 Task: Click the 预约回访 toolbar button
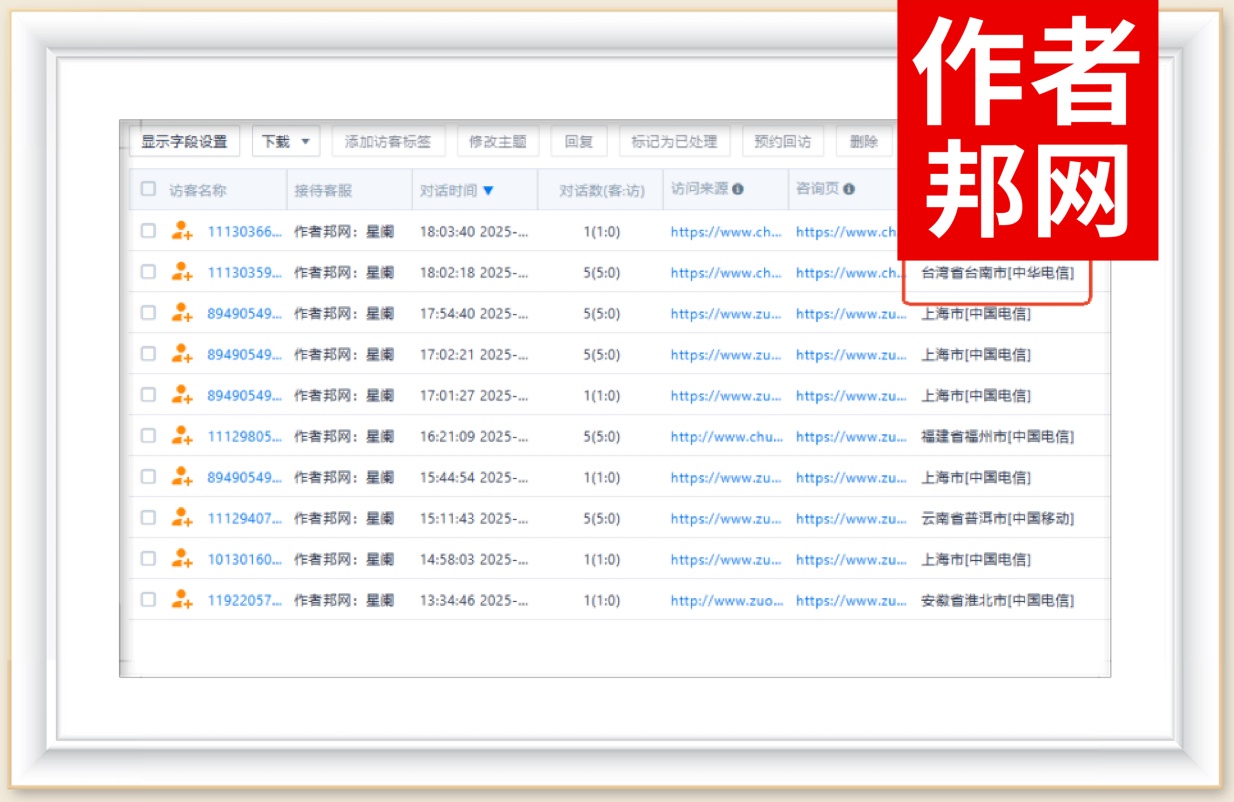click(x=782, y=142)
